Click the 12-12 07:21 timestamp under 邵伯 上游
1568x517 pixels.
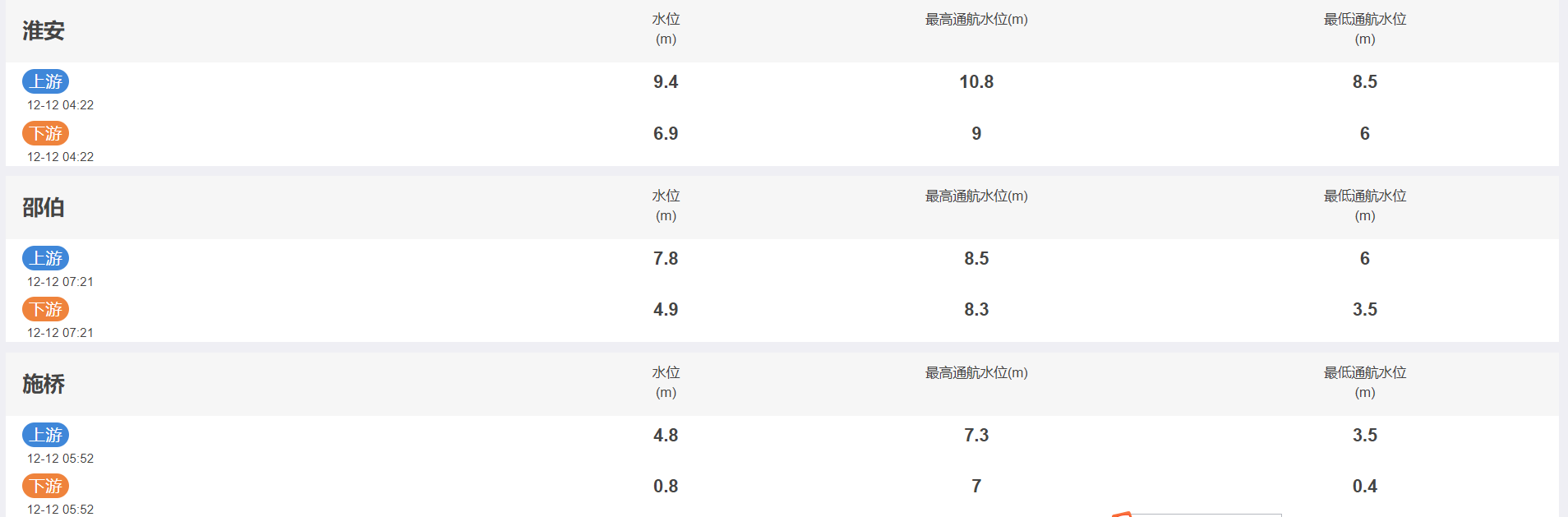(x=61, y=282)
